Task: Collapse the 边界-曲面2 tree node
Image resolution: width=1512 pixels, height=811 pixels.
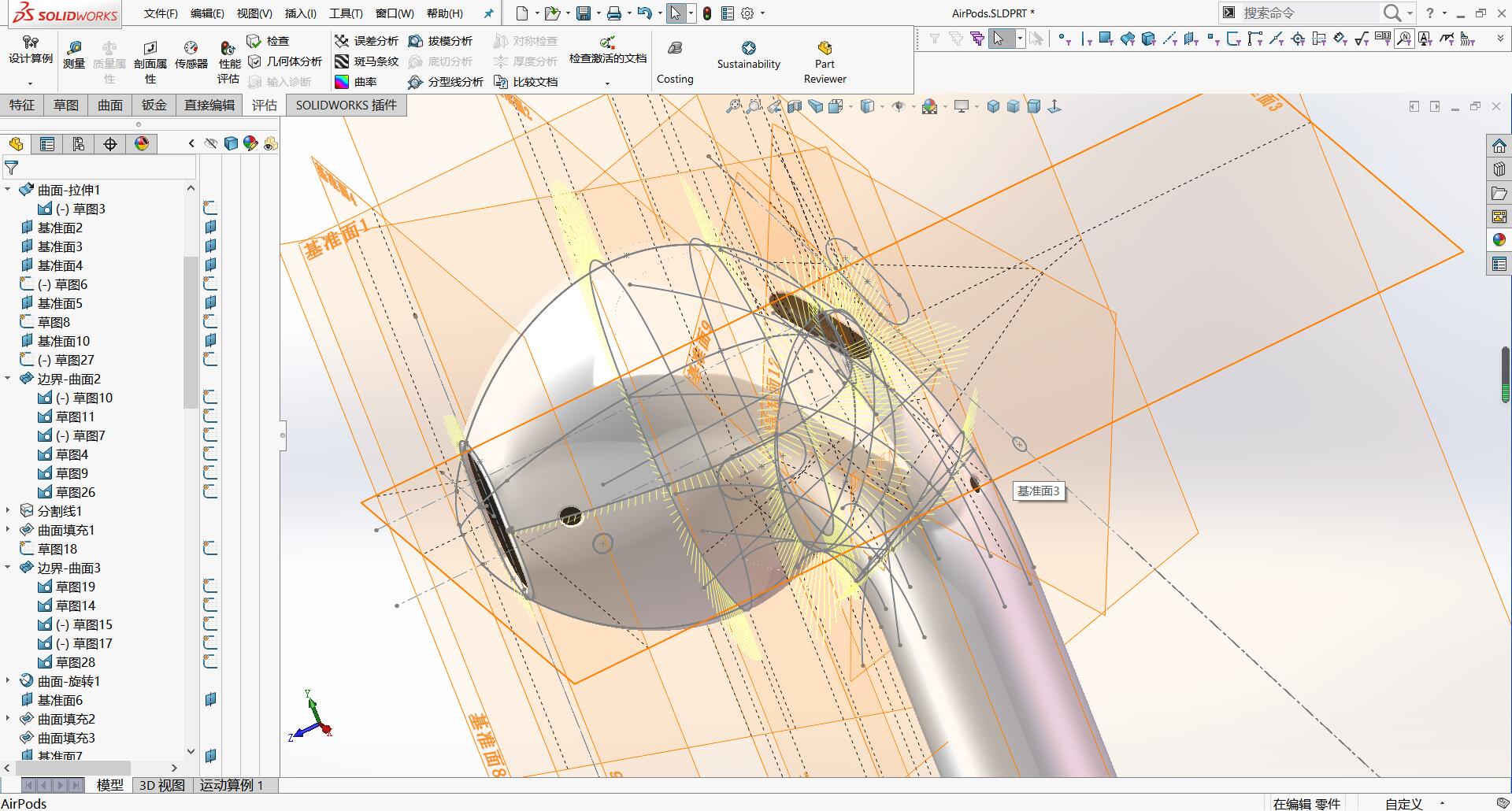Action: tap(8, 379)
